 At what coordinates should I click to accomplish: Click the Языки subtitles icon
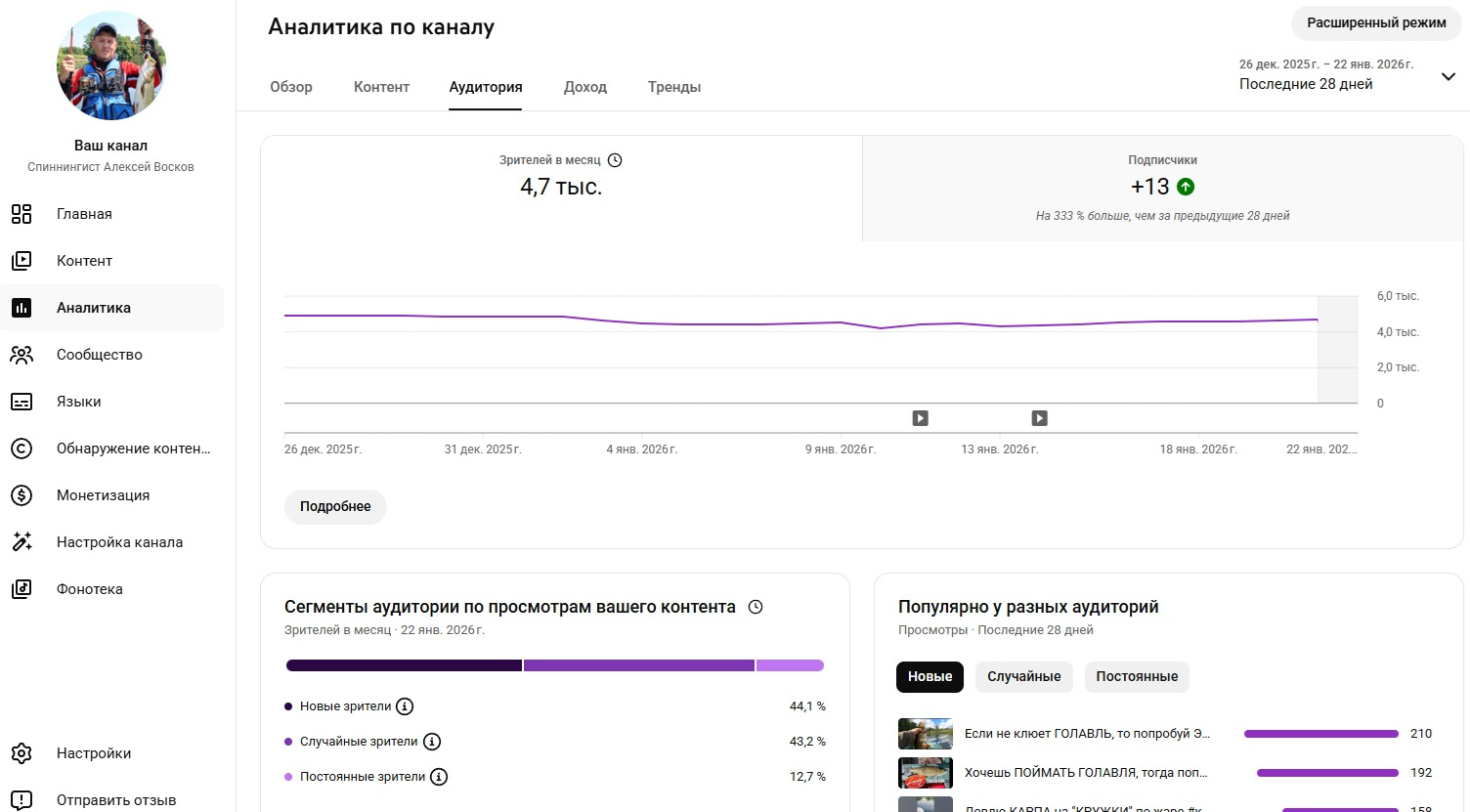click(22, 402)
